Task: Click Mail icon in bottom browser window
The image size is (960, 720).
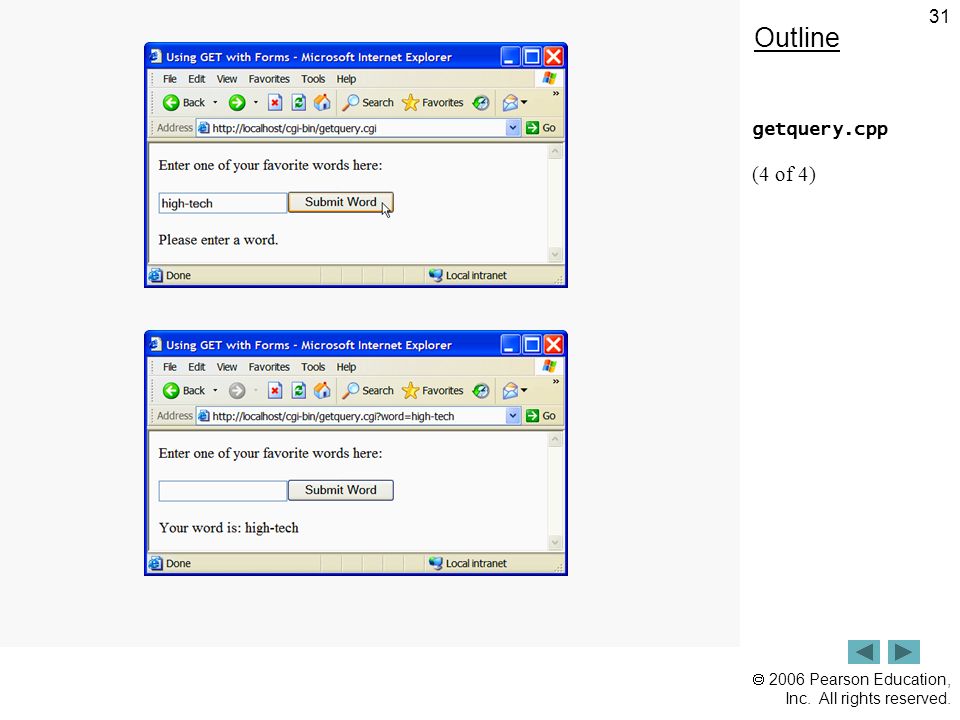Action: [x=510, y=391]
